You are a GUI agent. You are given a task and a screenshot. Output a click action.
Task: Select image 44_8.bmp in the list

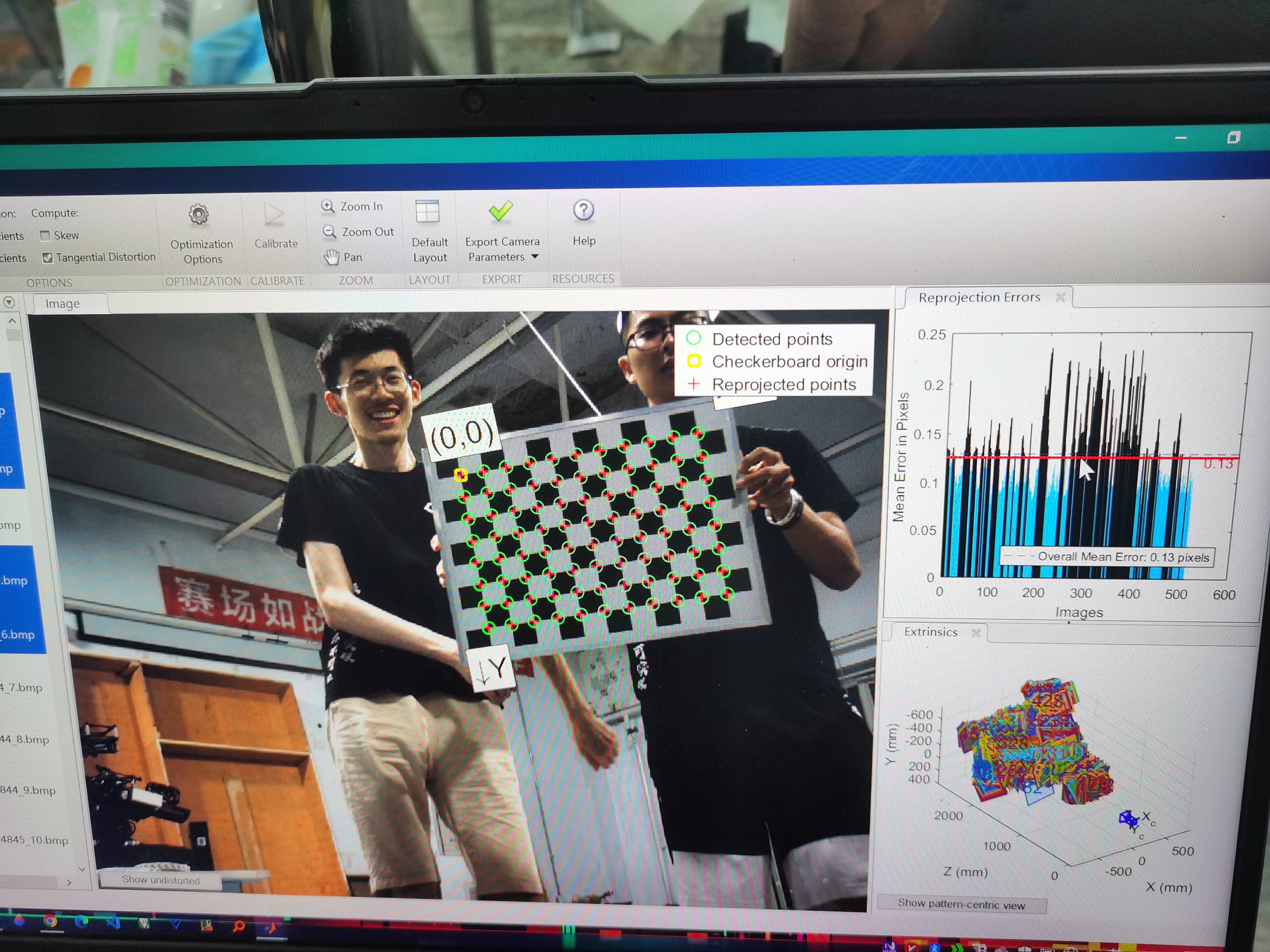(24, 739)
